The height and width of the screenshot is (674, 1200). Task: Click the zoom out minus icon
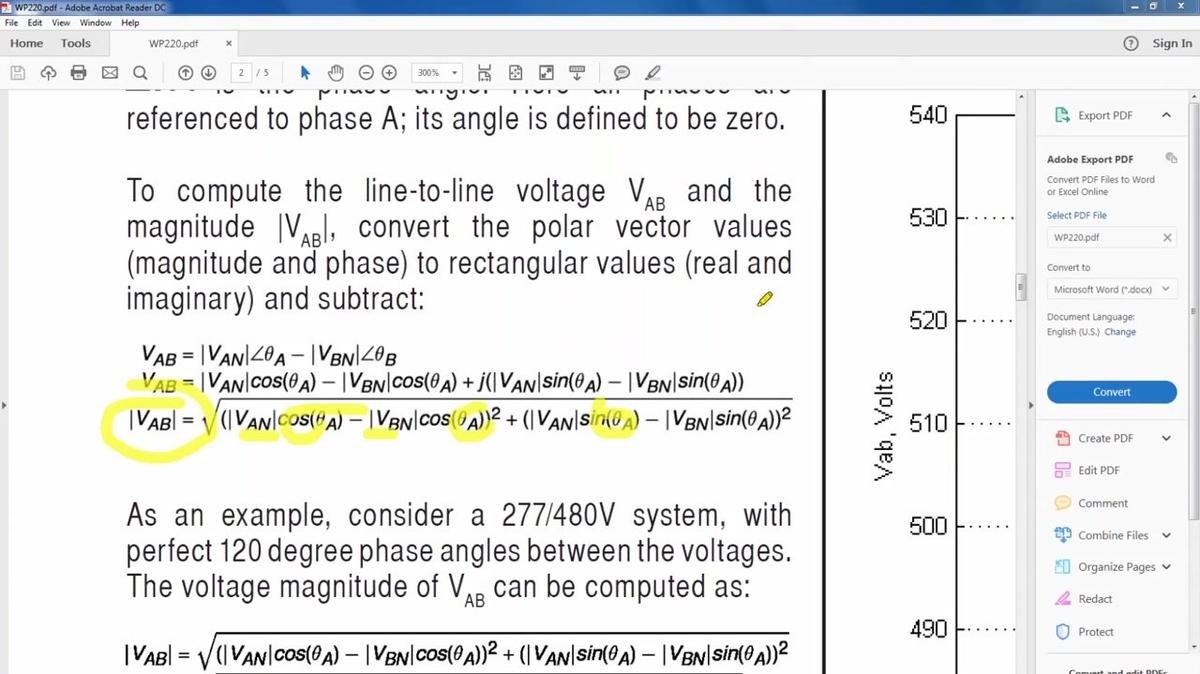[366, 73]
